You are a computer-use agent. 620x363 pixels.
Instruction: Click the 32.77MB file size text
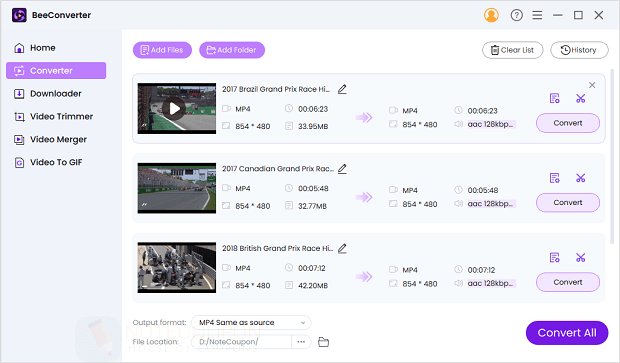tap(312, 206)
